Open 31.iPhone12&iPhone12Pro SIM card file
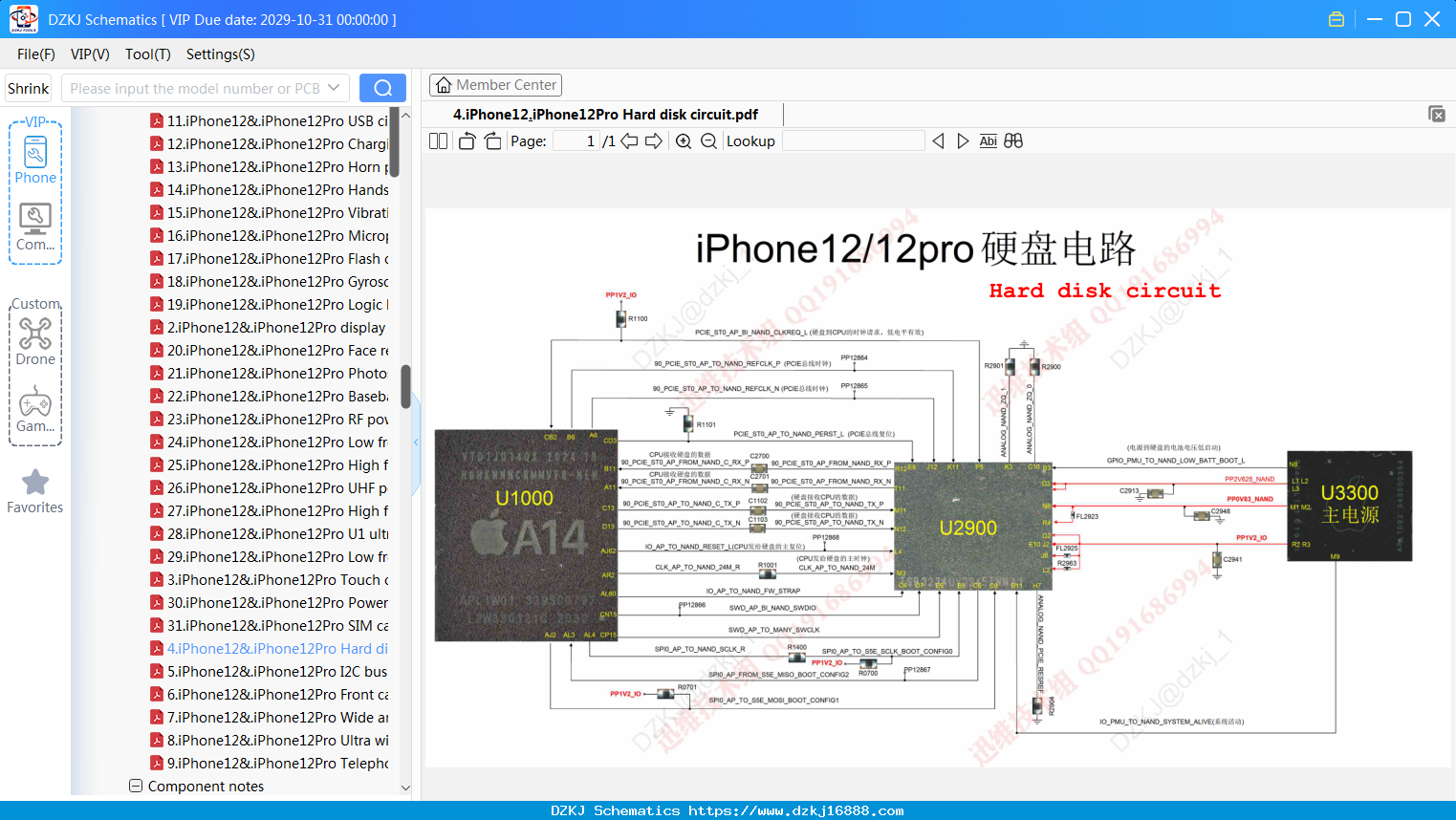The width and height of the screenshot is (1456, 820). [269, 625]
